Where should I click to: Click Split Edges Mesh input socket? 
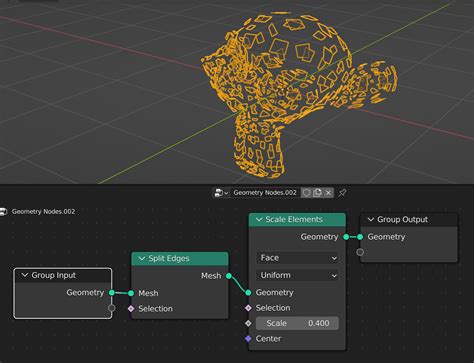[131, 293]
